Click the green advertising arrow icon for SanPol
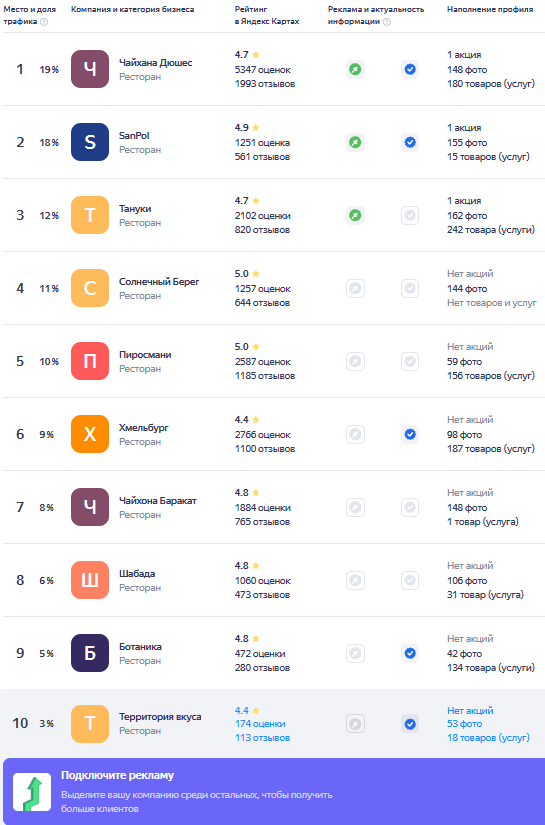The height and width of the screenshot is (825, 545). [x=356, y=143]
